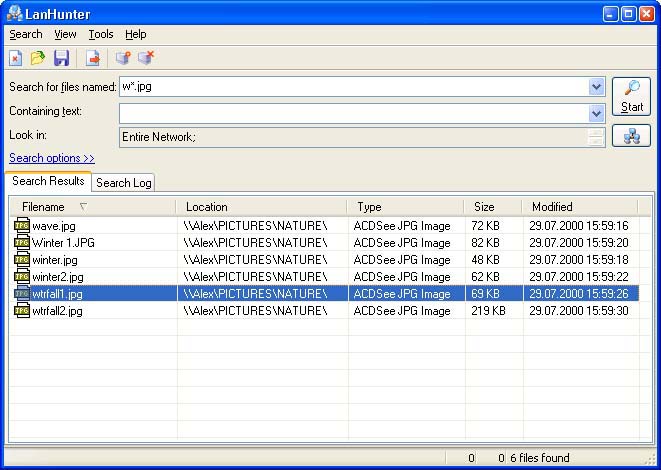Open the Help menu
This screenshot has width=661, height=470.
click(x=136, y=34)
